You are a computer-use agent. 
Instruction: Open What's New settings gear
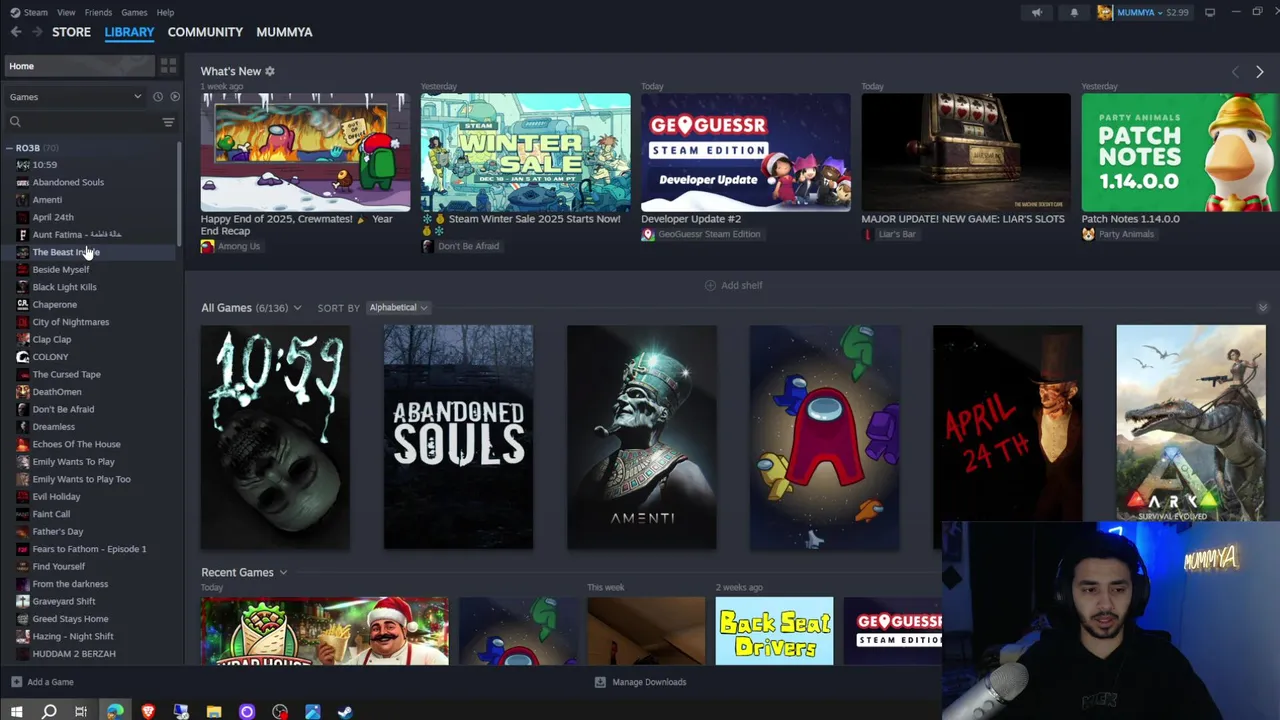[x=270, y=71]
